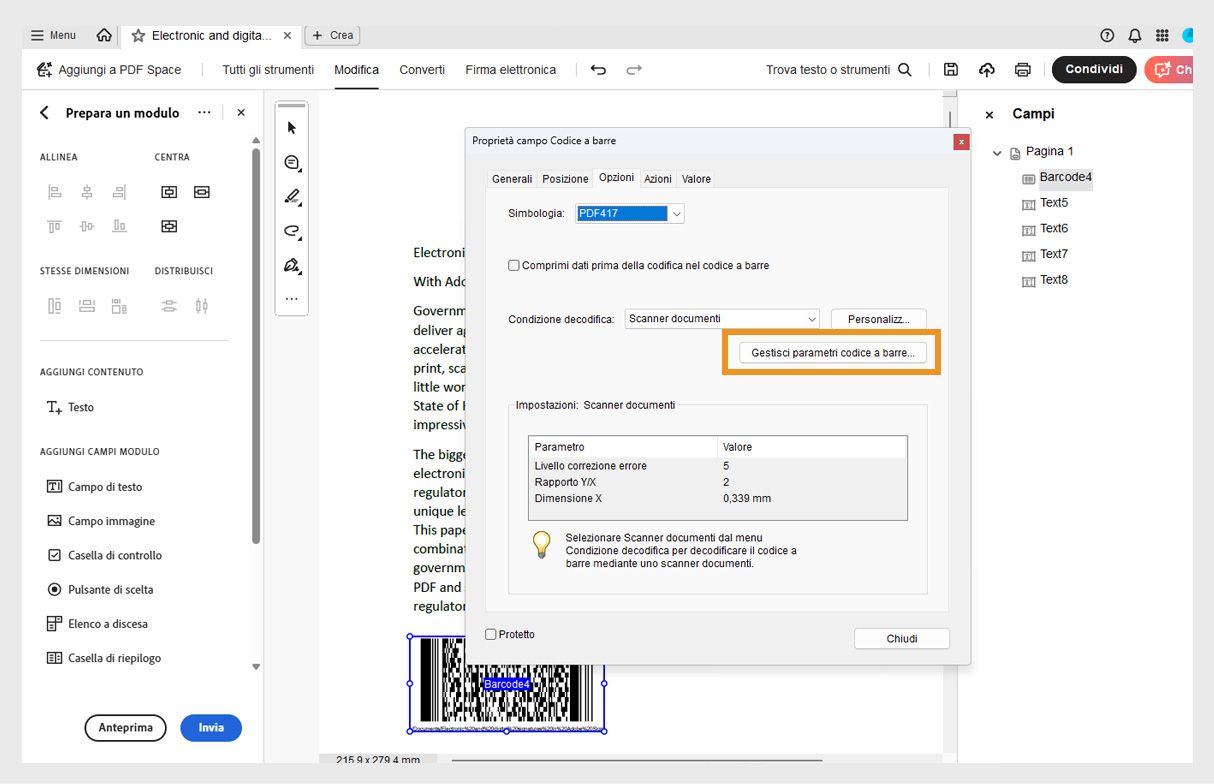The height and width of the screenshot is (784, 1214).
Task: Select Text6 in the Campi panel
Action: coord(1055,228)
